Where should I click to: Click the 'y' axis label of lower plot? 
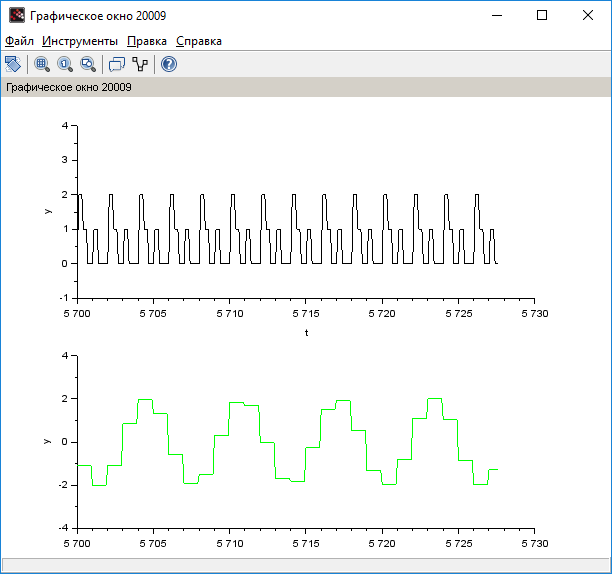pos(47,441)
